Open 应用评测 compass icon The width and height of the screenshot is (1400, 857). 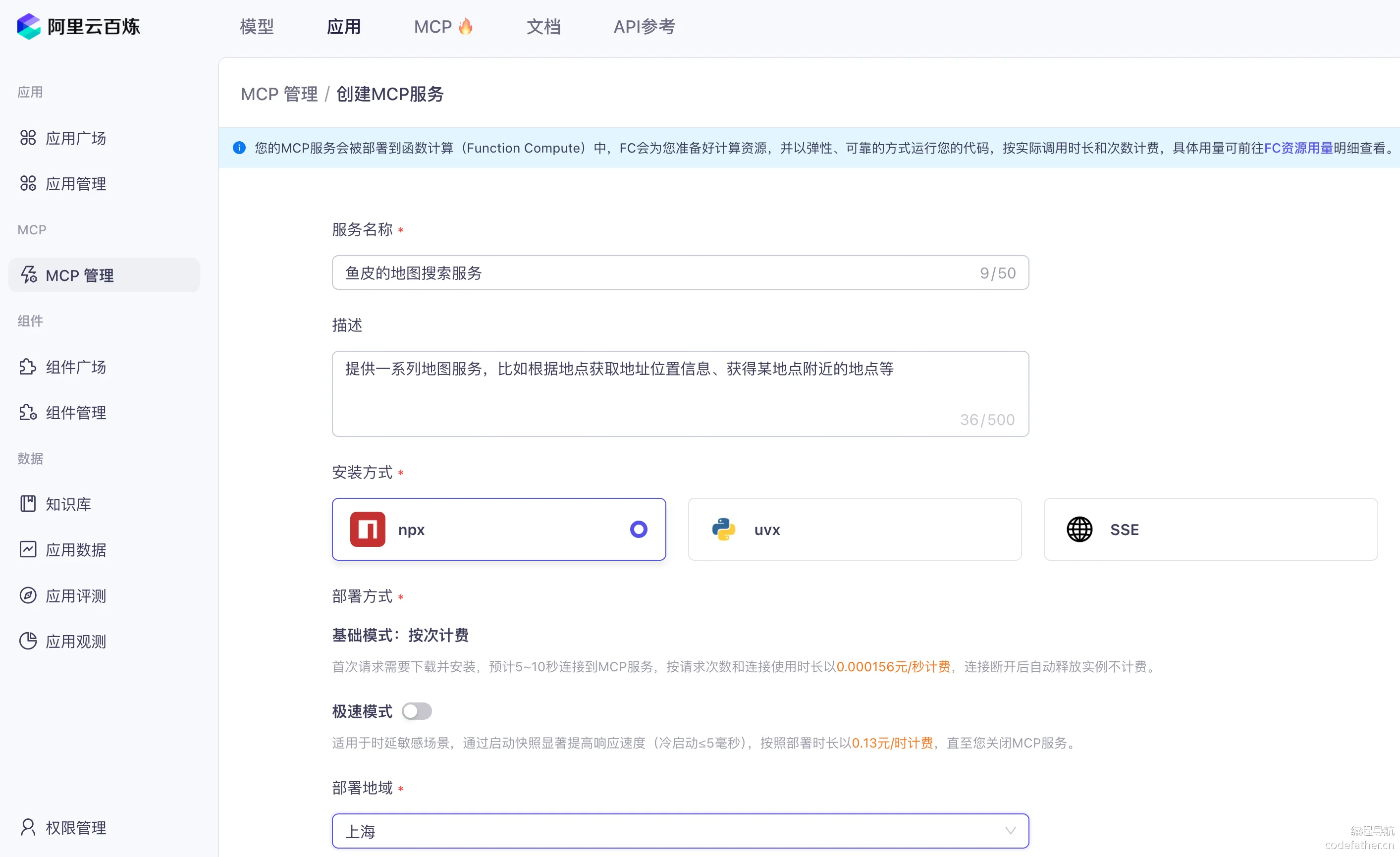[28, 595]
